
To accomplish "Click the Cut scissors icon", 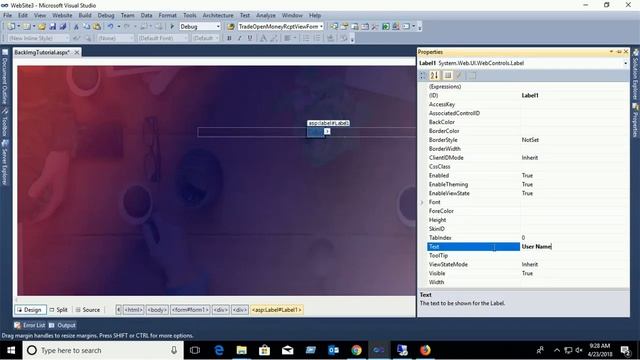I will tap(76, 27).
